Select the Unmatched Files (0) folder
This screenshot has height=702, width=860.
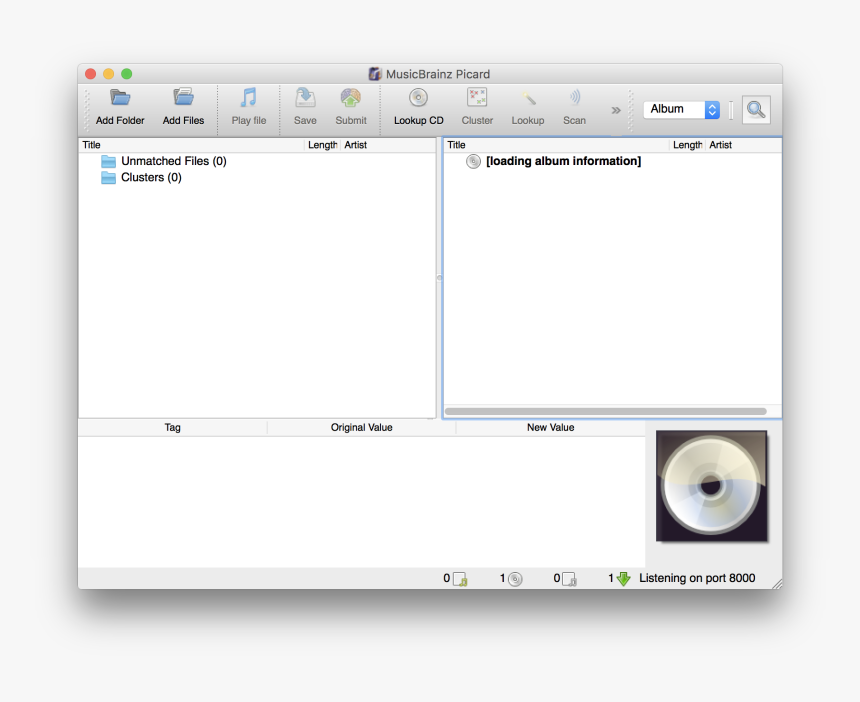[172, 160]
